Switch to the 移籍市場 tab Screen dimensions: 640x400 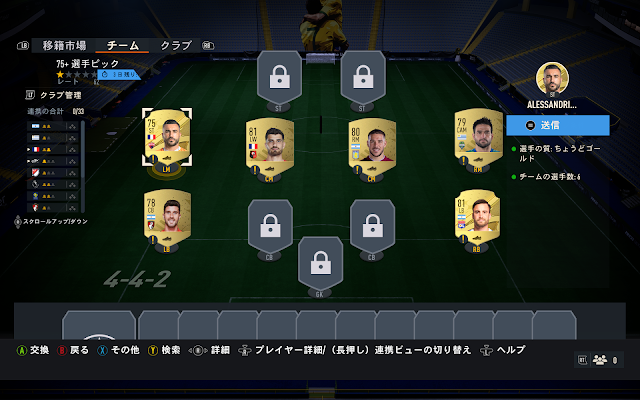[64, 45]
